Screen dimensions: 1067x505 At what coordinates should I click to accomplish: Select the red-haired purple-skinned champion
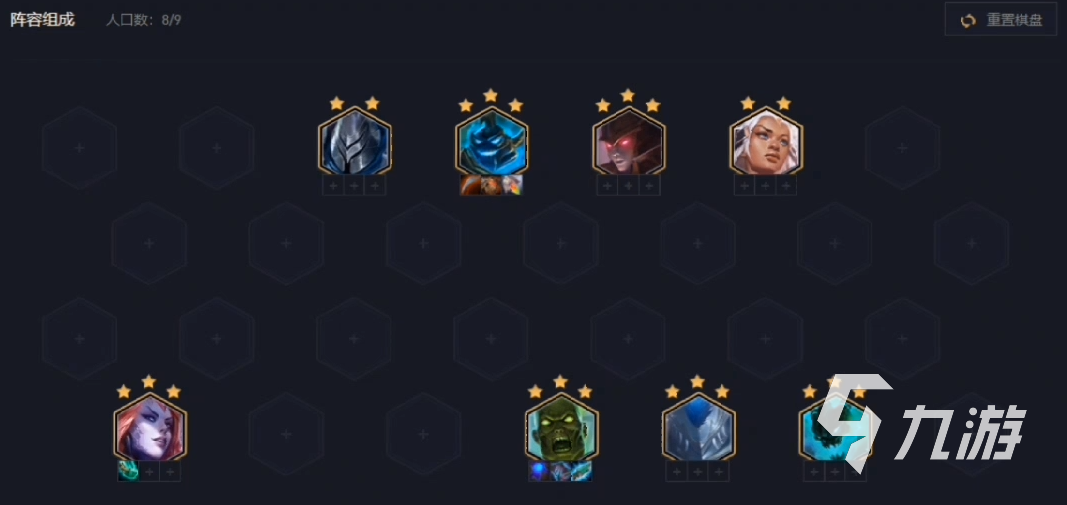click(x=150, y=428)
